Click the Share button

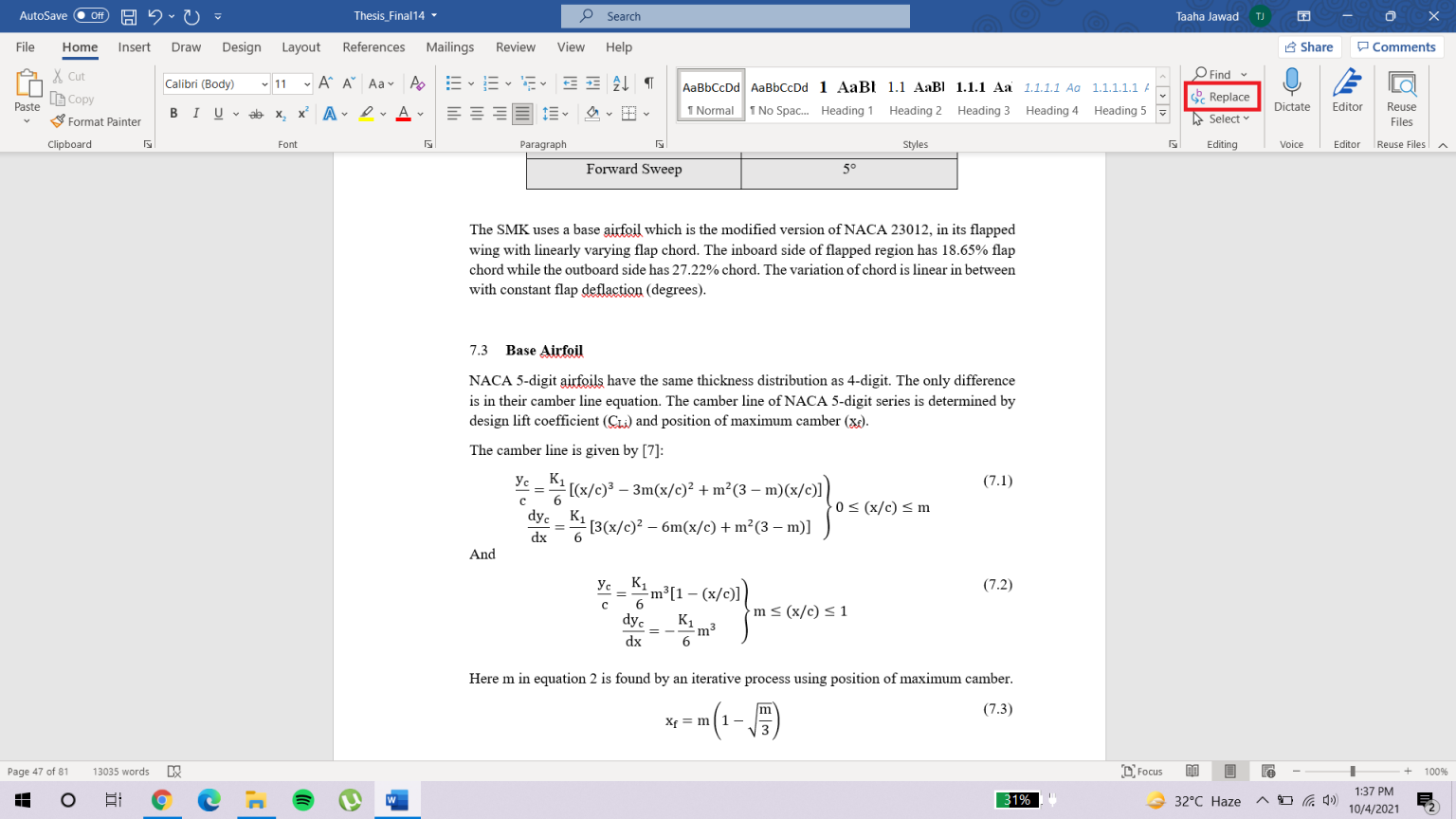[x=1309, y=46]
